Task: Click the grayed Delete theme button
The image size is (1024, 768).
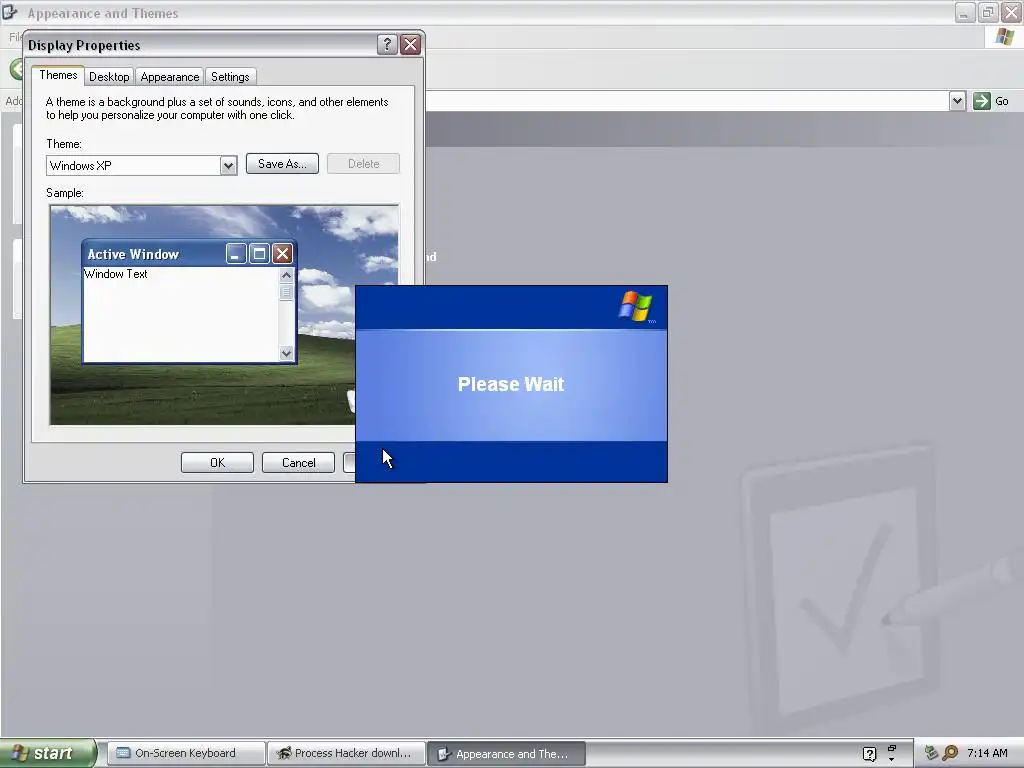Action: pyautogui.click(x=363, y=164)
